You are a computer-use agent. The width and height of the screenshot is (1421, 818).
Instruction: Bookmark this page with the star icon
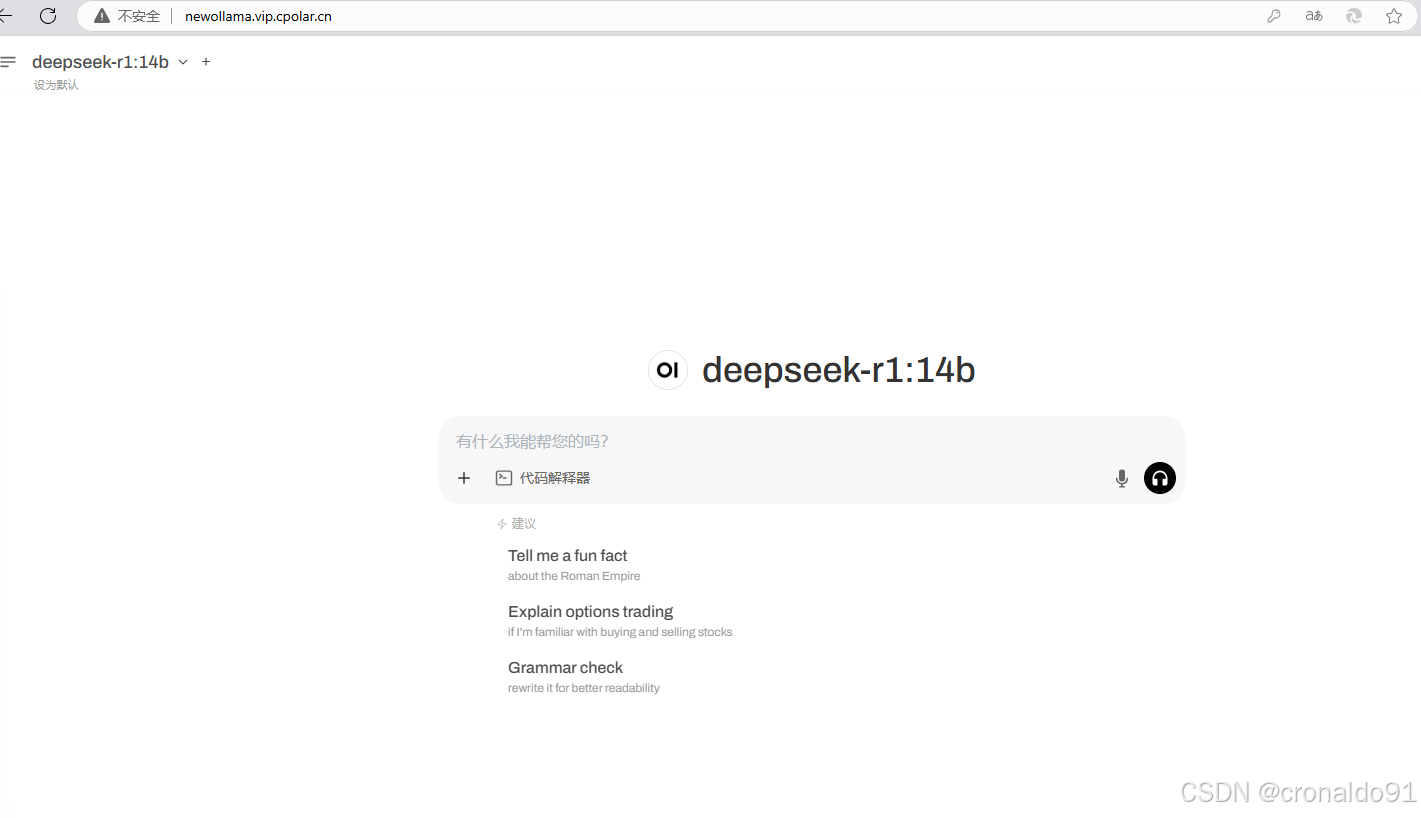point(1394,16)
